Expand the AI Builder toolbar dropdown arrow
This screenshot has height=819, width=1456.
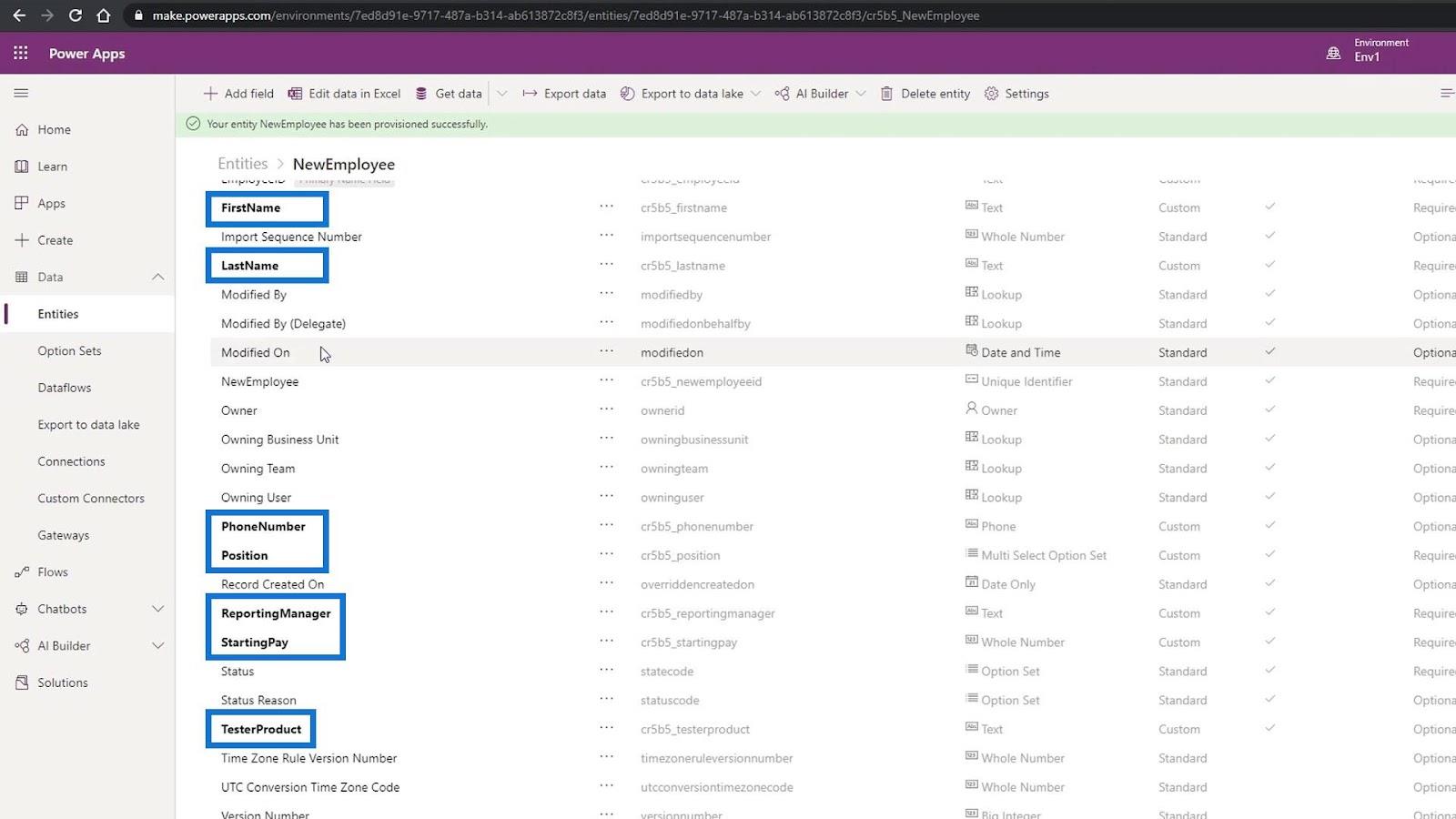pos(861,94)
